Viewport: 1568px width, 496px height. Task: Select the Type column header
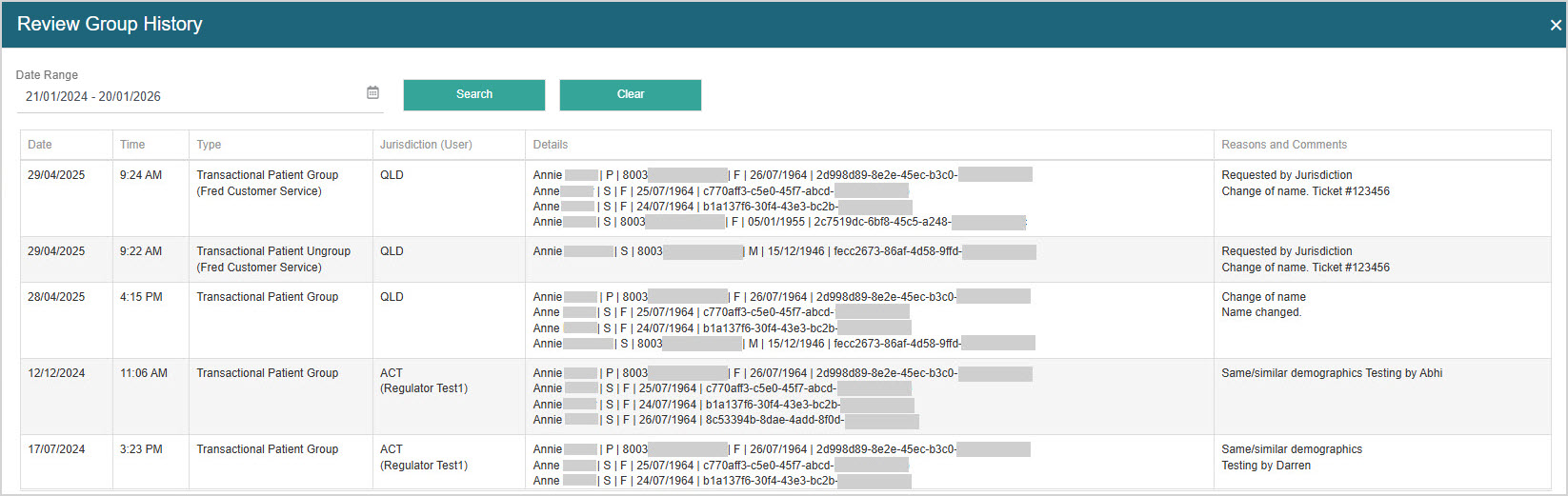coord(209,145)
